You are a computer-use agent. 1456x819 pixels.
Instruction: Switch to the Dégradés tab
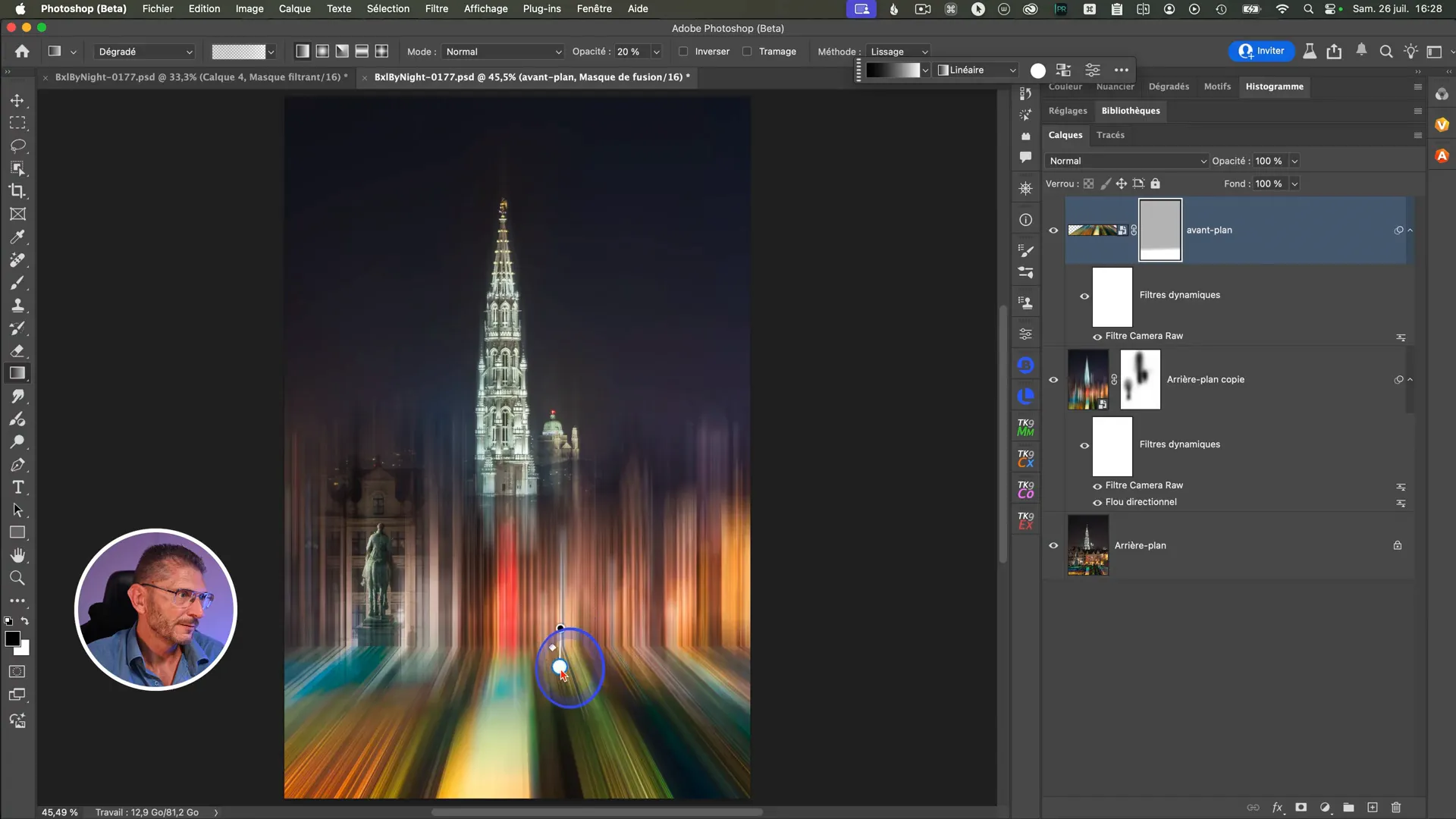(x=1169, y=86)
